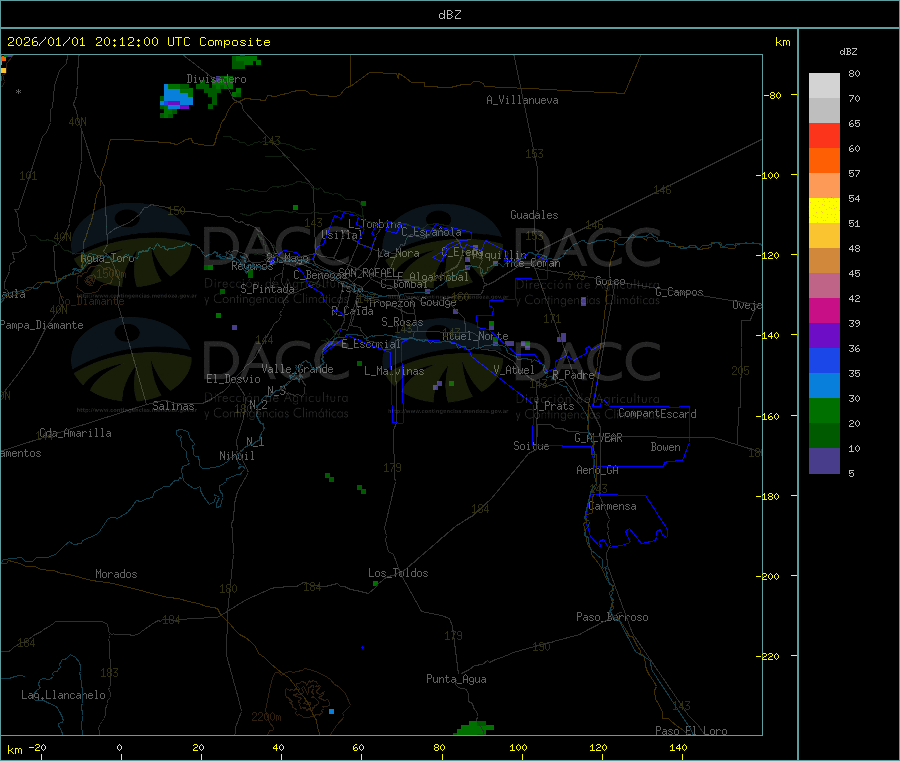Select the Valle_Grande label
This screenshot has width=900, height=761.
pos(297,369)
